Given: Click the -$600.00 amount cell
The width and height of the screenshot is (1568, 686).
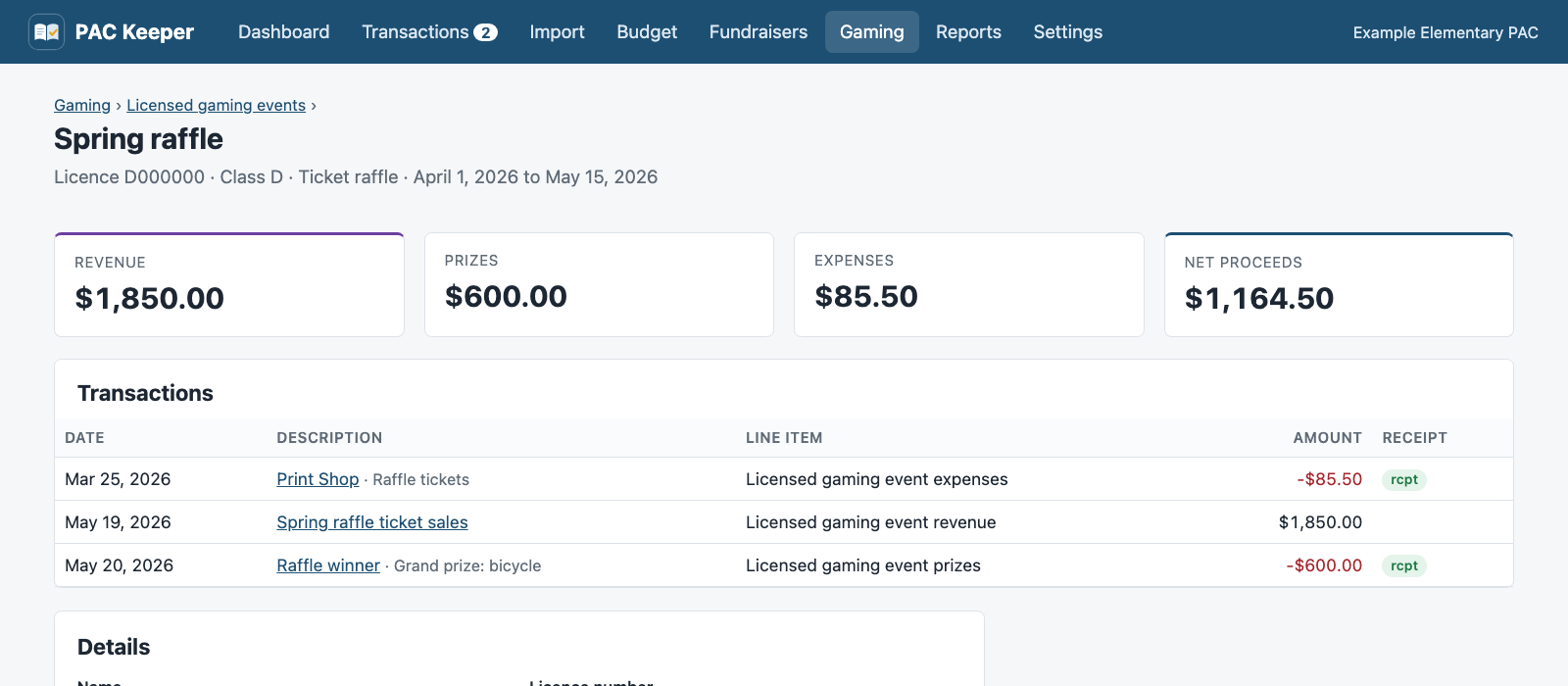Looking at the screenshot, I should click(1324, 565).
